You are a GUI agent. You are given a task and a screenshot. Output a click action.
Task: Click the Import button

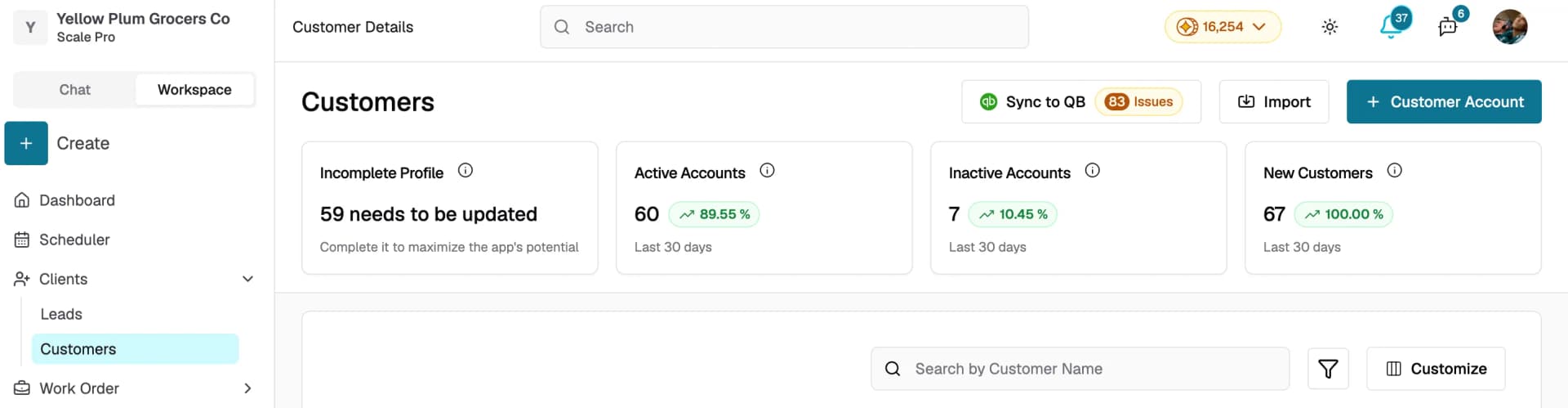tap(1274, 101)
